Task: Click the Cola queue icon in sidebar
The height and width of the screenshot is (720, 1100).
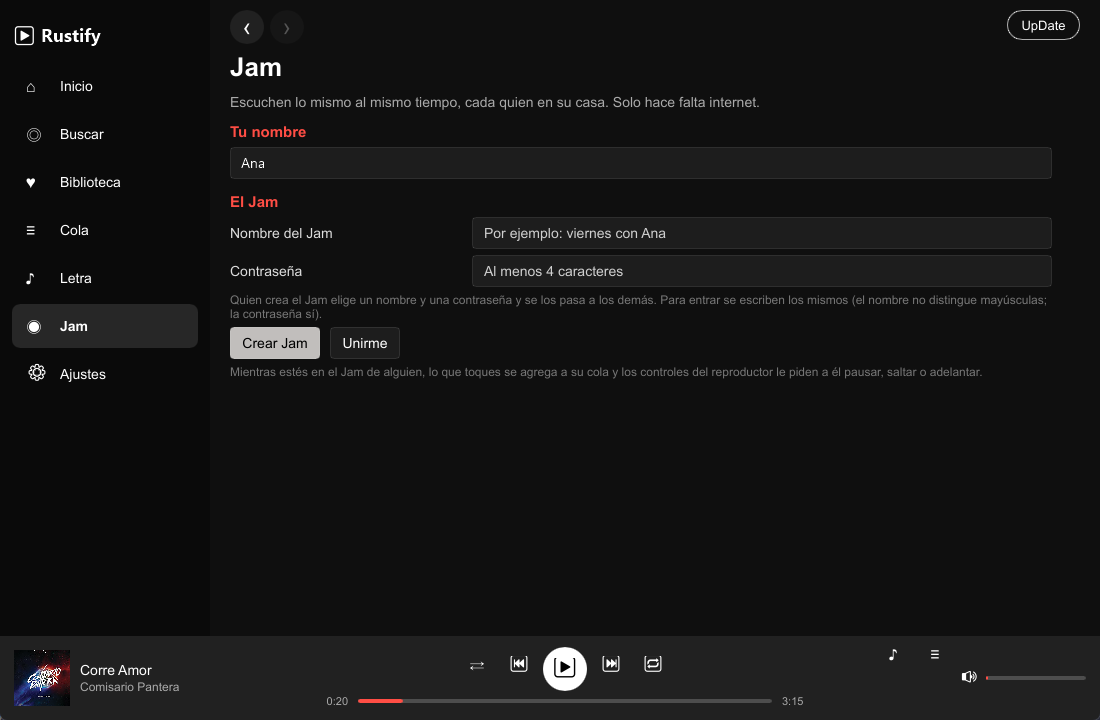Action: click(x=31, y=230)
